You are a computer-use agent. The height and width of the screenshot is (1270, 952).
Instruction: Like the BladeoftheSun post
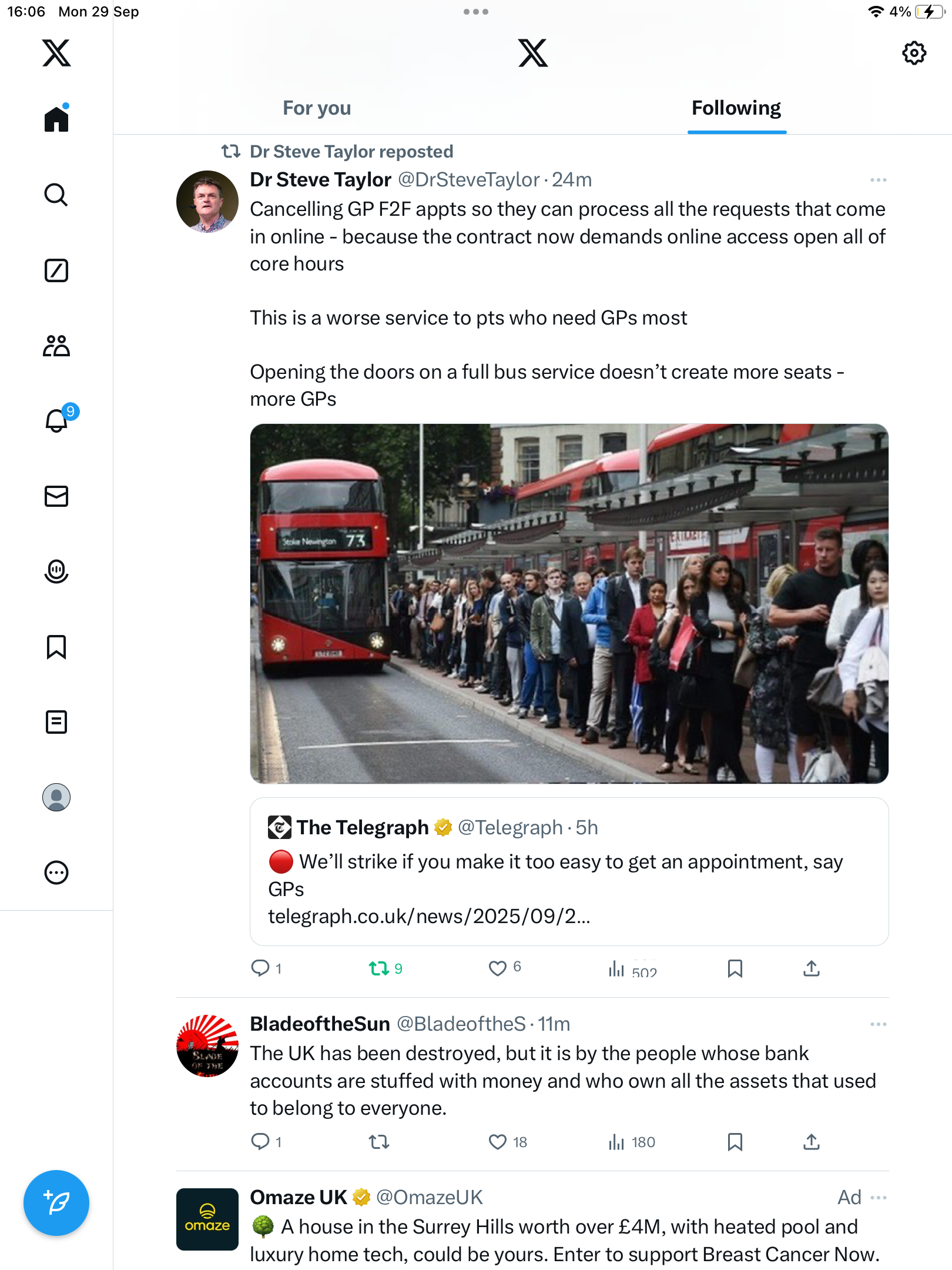[x=498, y=1142]
